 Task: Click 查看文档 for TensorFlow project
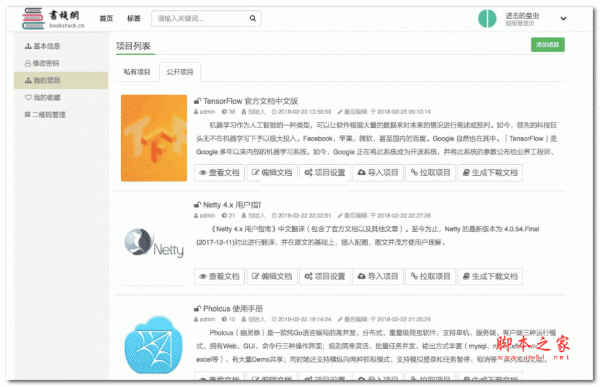click(x=219, y=173)
